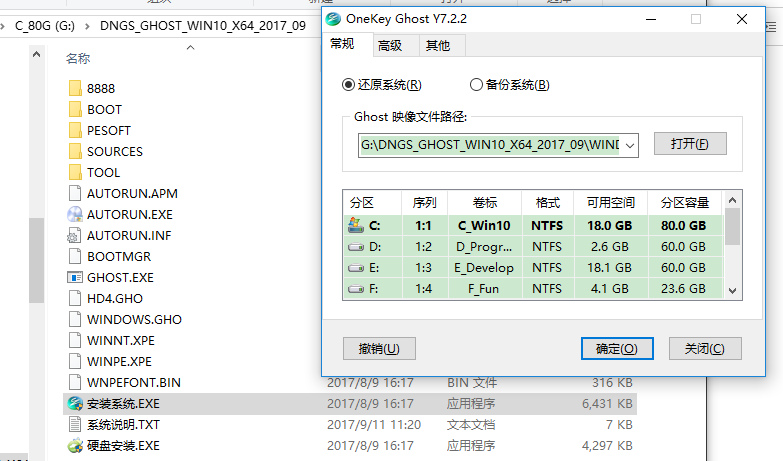Select the PESOFT folder icon
783x461 pixels.
click(x=75, y=130)
